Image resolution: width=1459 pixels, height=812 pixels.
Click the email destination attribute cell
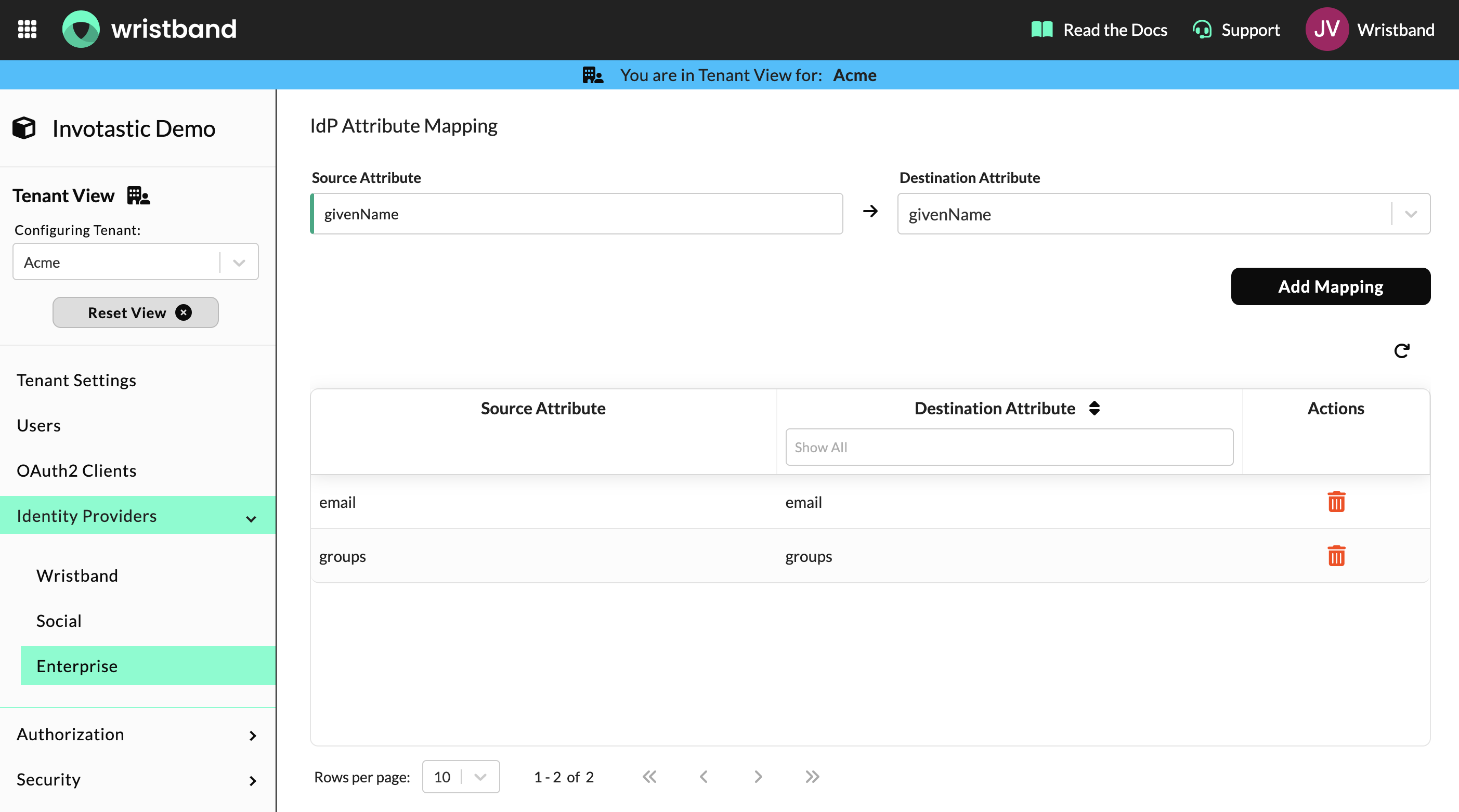click(x=804, y=502)
